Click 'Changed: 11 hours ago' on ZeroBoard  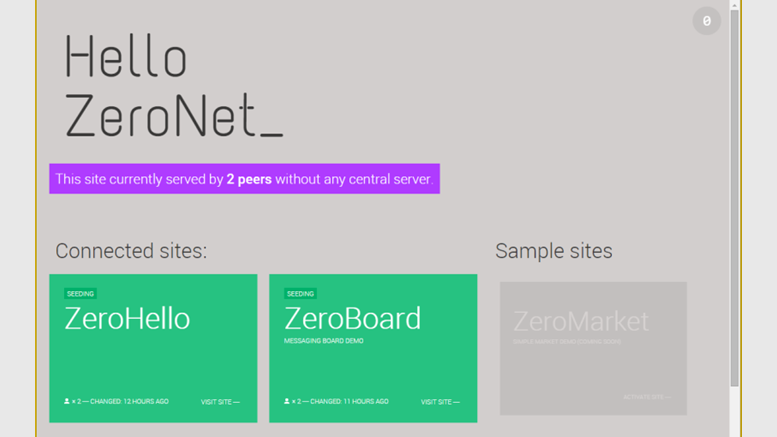[x=349, y=401]
